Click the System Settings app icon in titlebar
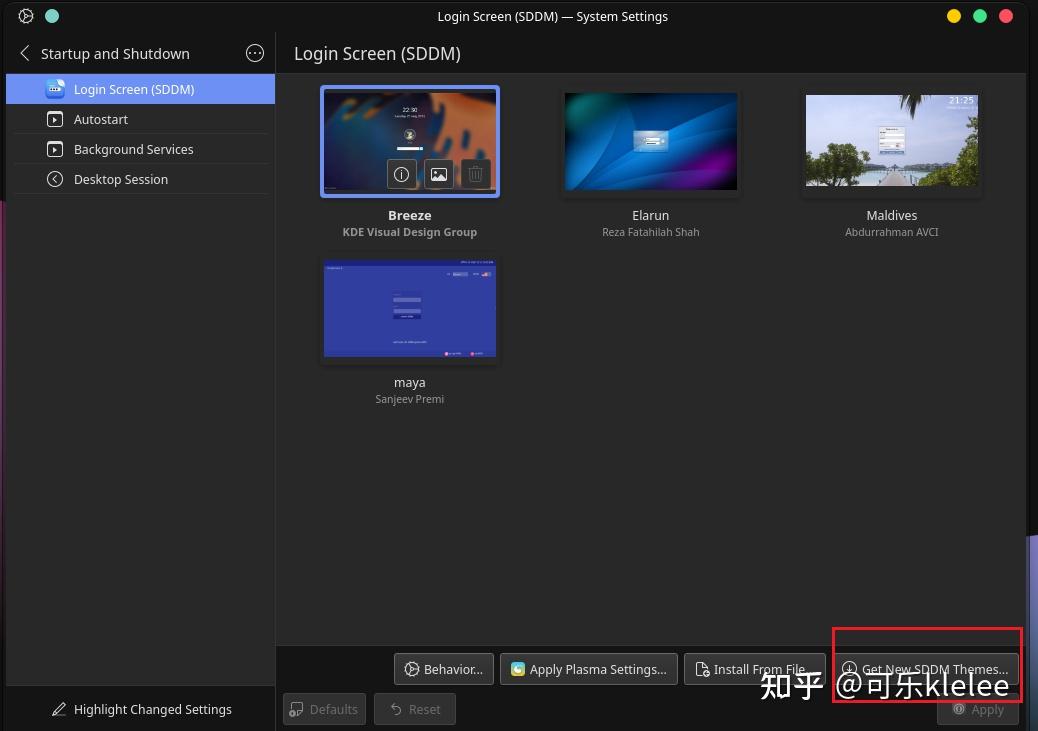 tap(26, 16)
